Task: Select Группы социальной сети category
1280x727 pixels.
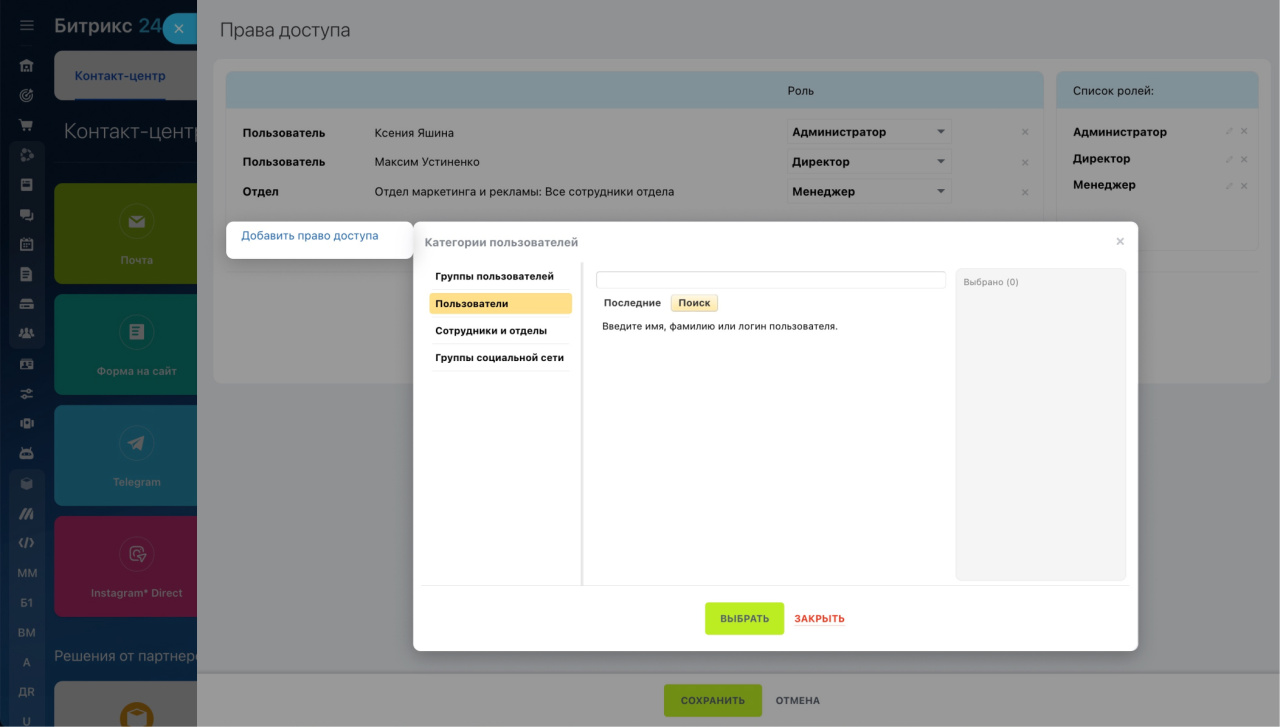Action: coord(500,357)
